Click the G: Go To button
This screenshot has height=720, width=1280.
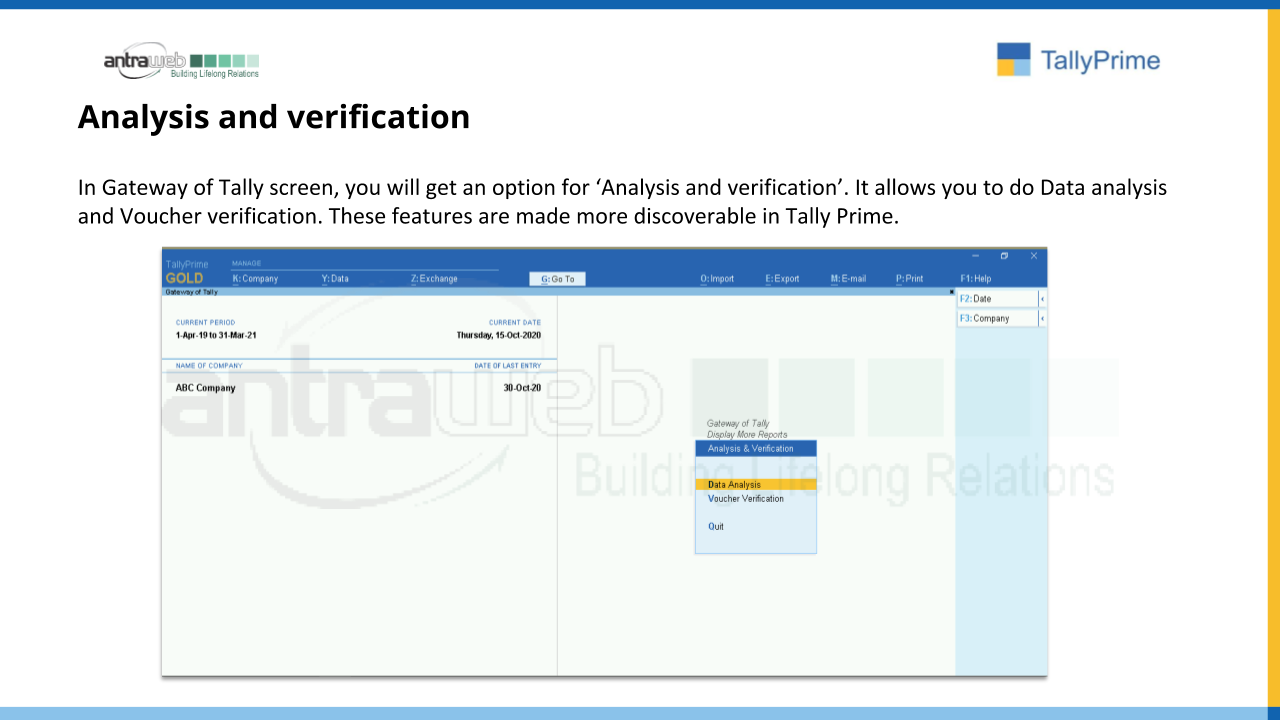(557, 279)
